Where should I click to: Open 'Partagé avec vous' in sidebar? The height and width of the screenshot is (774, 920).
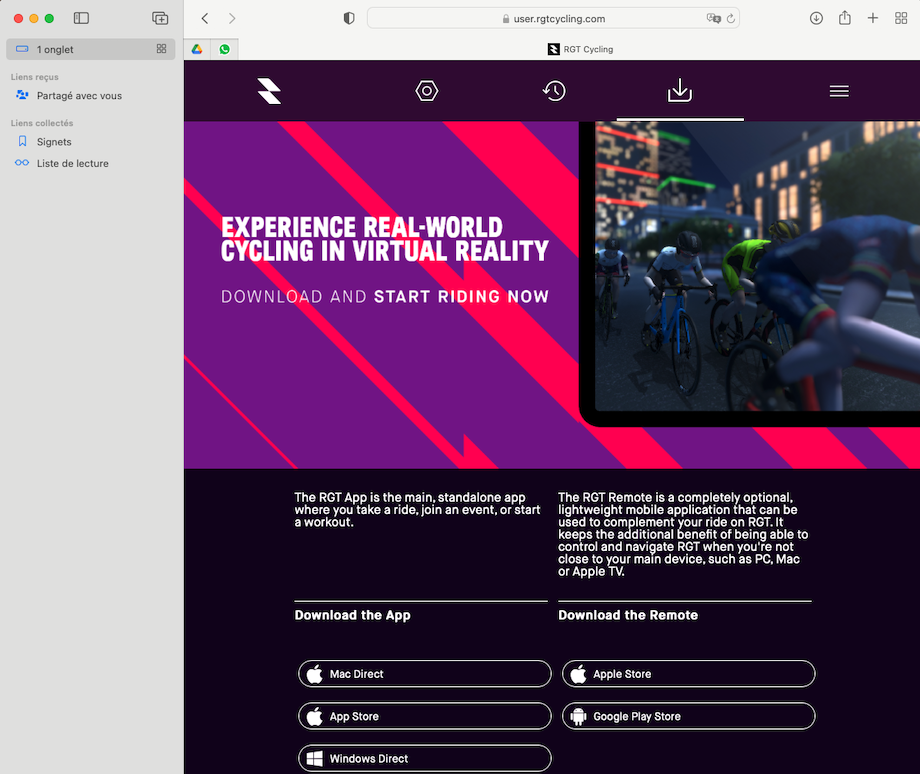pyautogui.click(x=79, y=96)
